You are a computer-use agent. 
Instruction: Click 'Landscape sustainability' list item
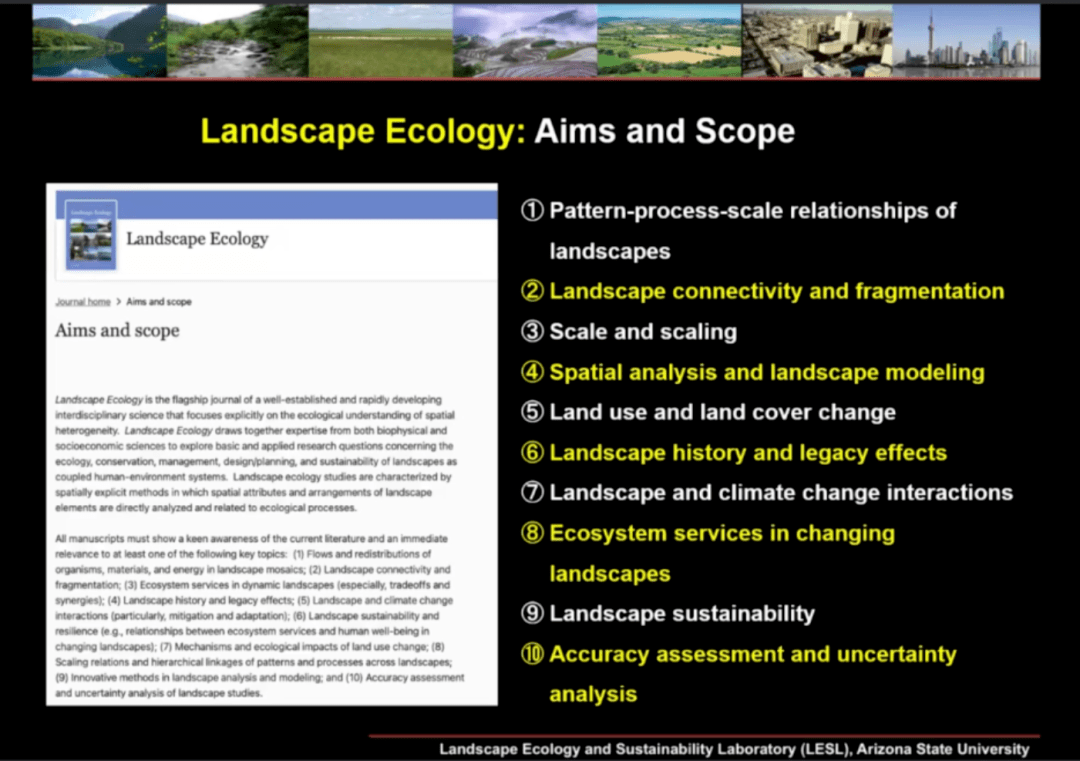(x=682, y=614)
